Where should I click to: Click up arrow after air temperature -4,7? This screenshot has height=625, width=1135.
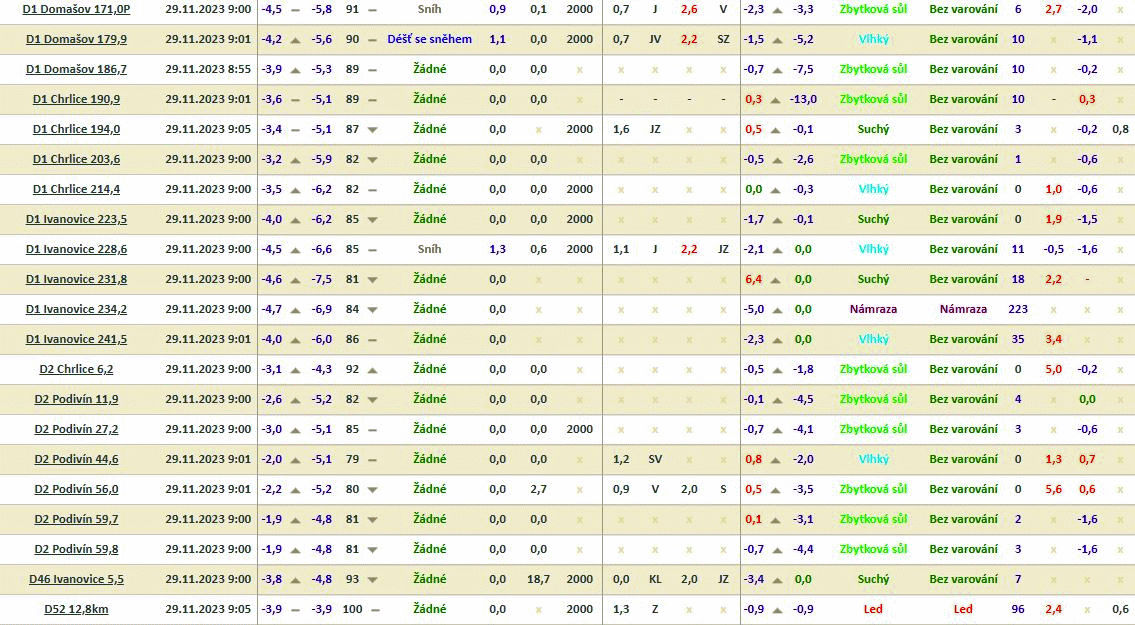pos(295,309)
